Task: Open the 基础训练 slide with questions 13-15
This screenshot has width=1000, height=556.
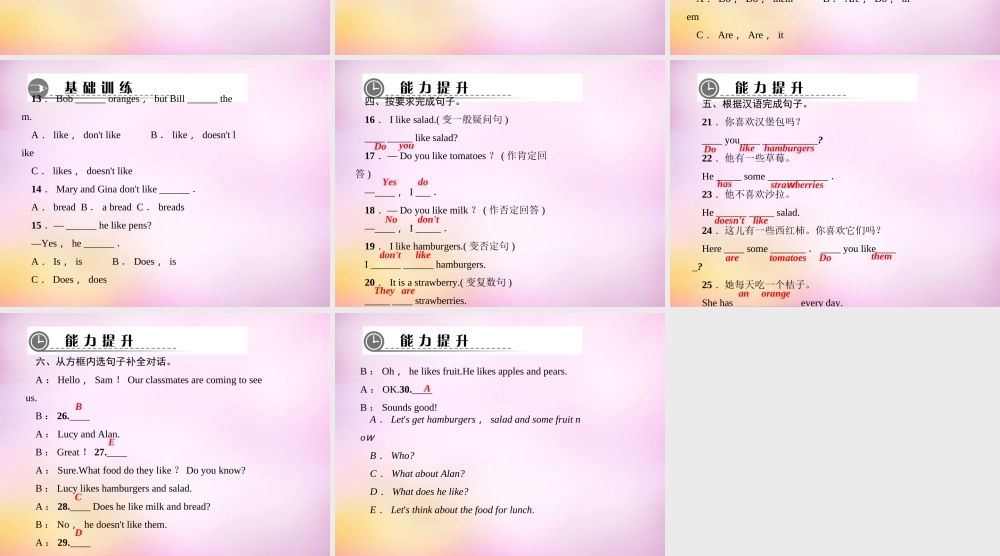Action: tap(165, 184)
